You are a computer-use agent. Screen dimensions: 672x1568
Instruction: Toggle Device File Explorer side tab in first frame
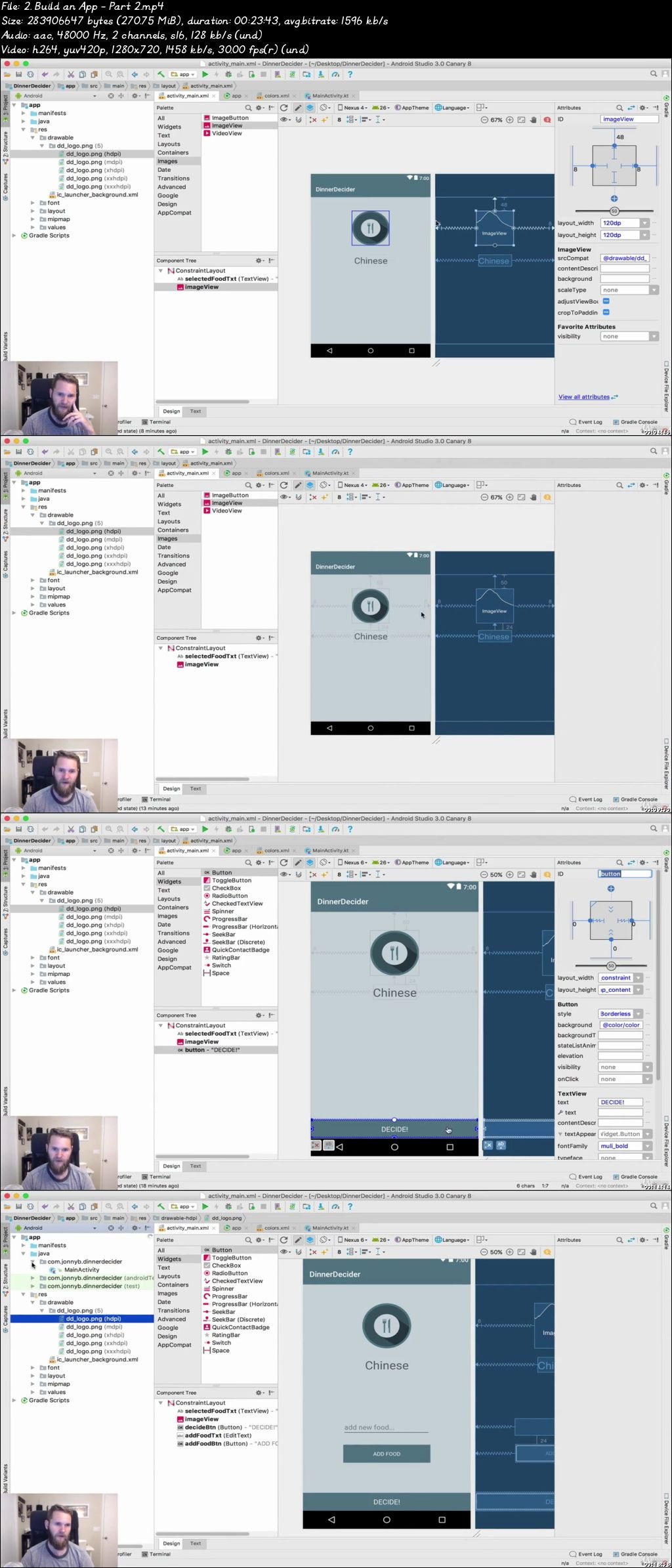[666, 387]
